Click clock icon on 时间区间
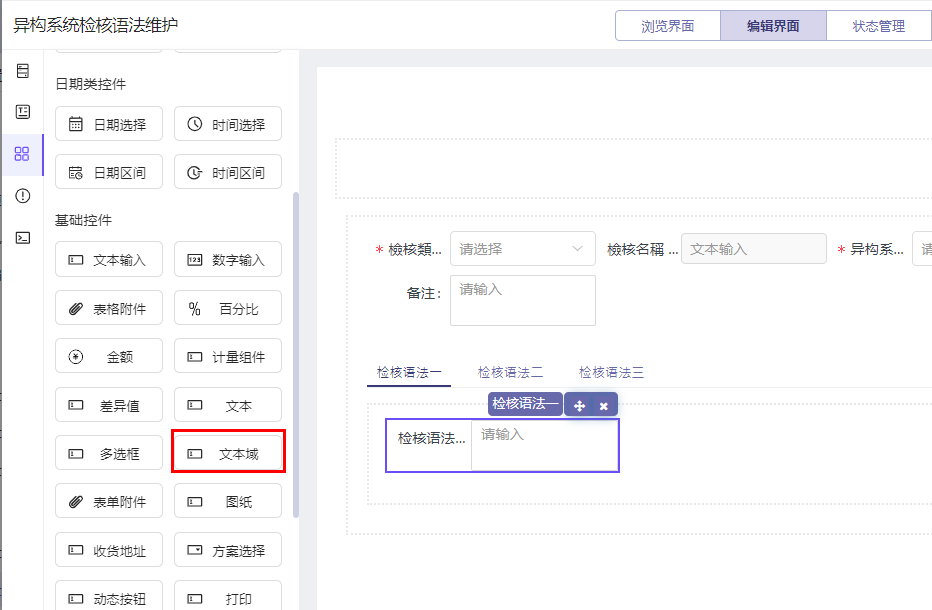The width and height of the screenshot is (932, 610). (194, 172)
